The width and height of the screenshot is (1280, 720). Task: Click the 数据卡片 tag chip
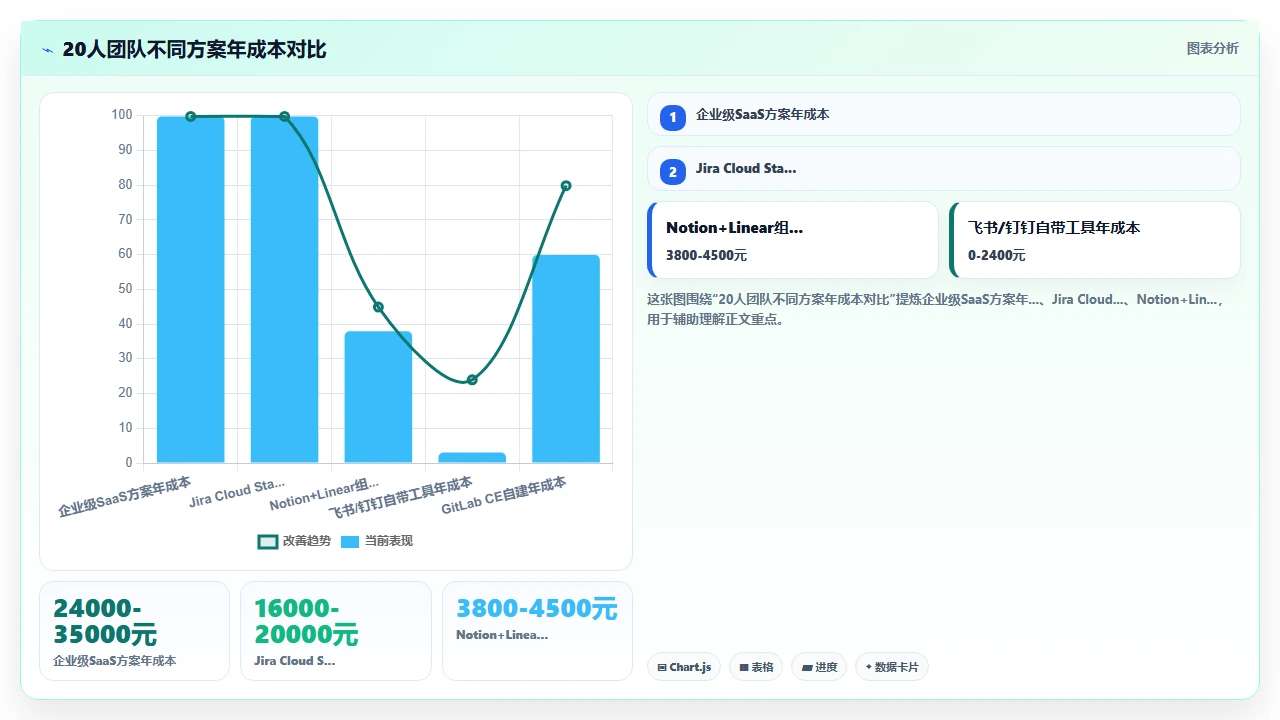point(892,667)
